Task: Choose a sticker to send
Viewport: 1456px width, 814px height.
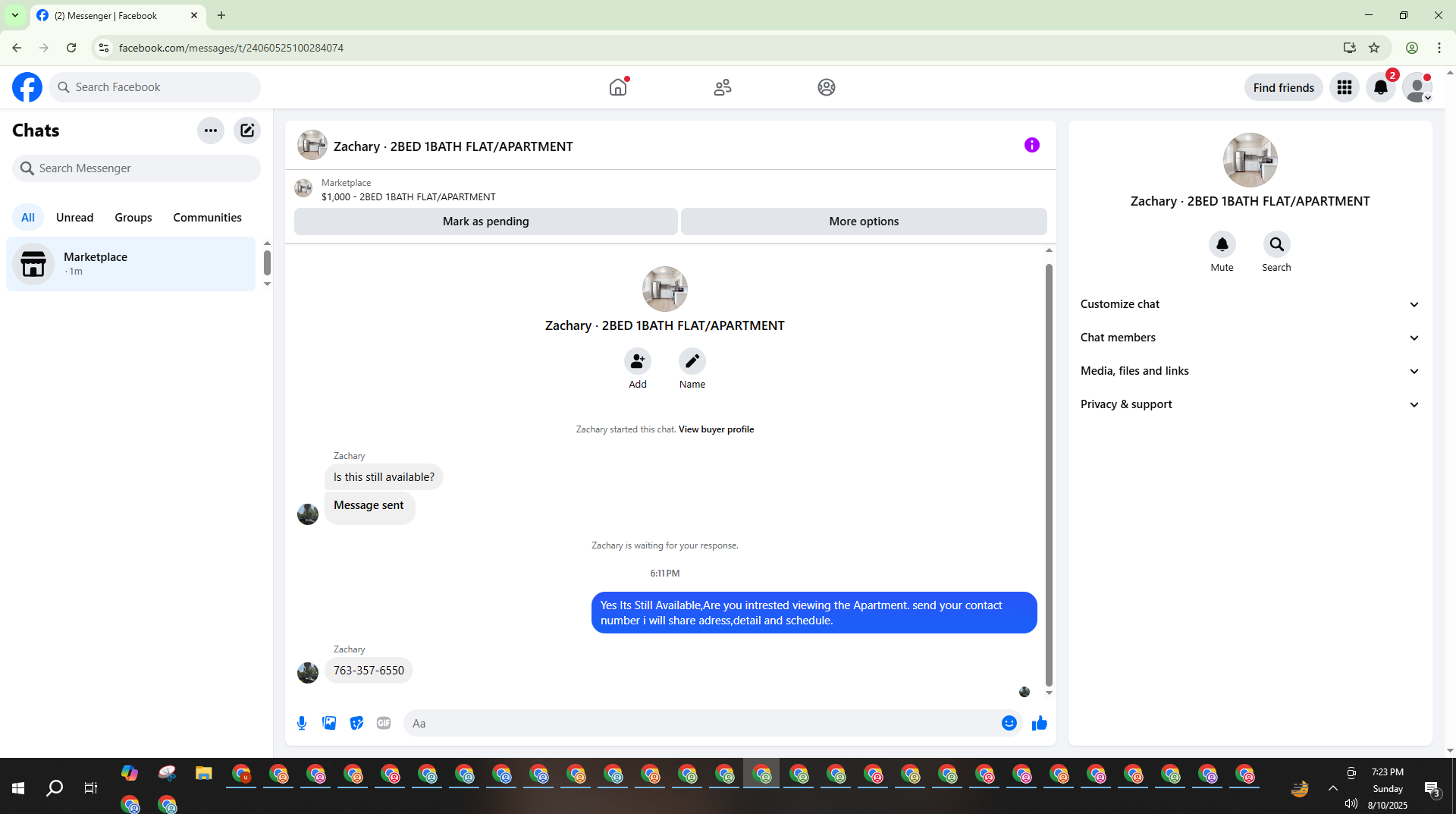Action: tap(356, 723)
